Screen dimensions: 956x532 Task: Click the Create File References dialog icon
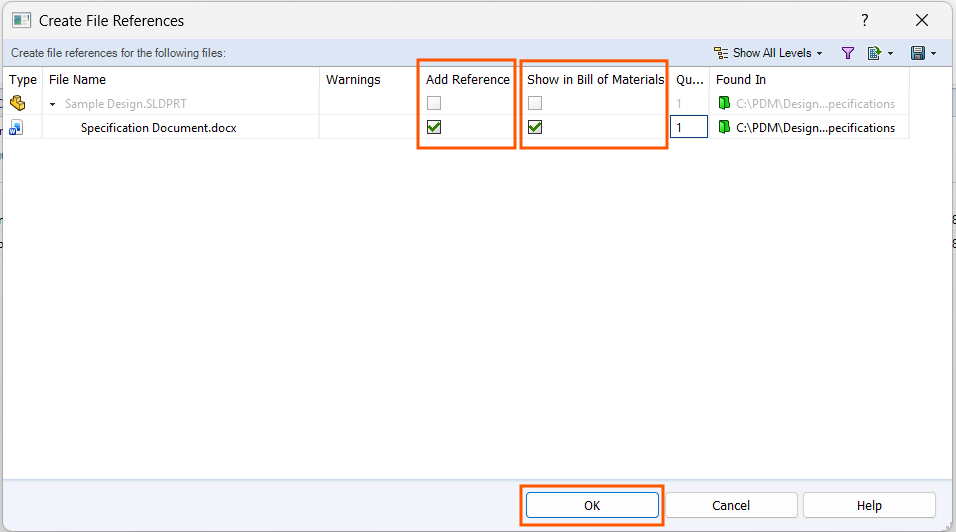tap(21, 20)
